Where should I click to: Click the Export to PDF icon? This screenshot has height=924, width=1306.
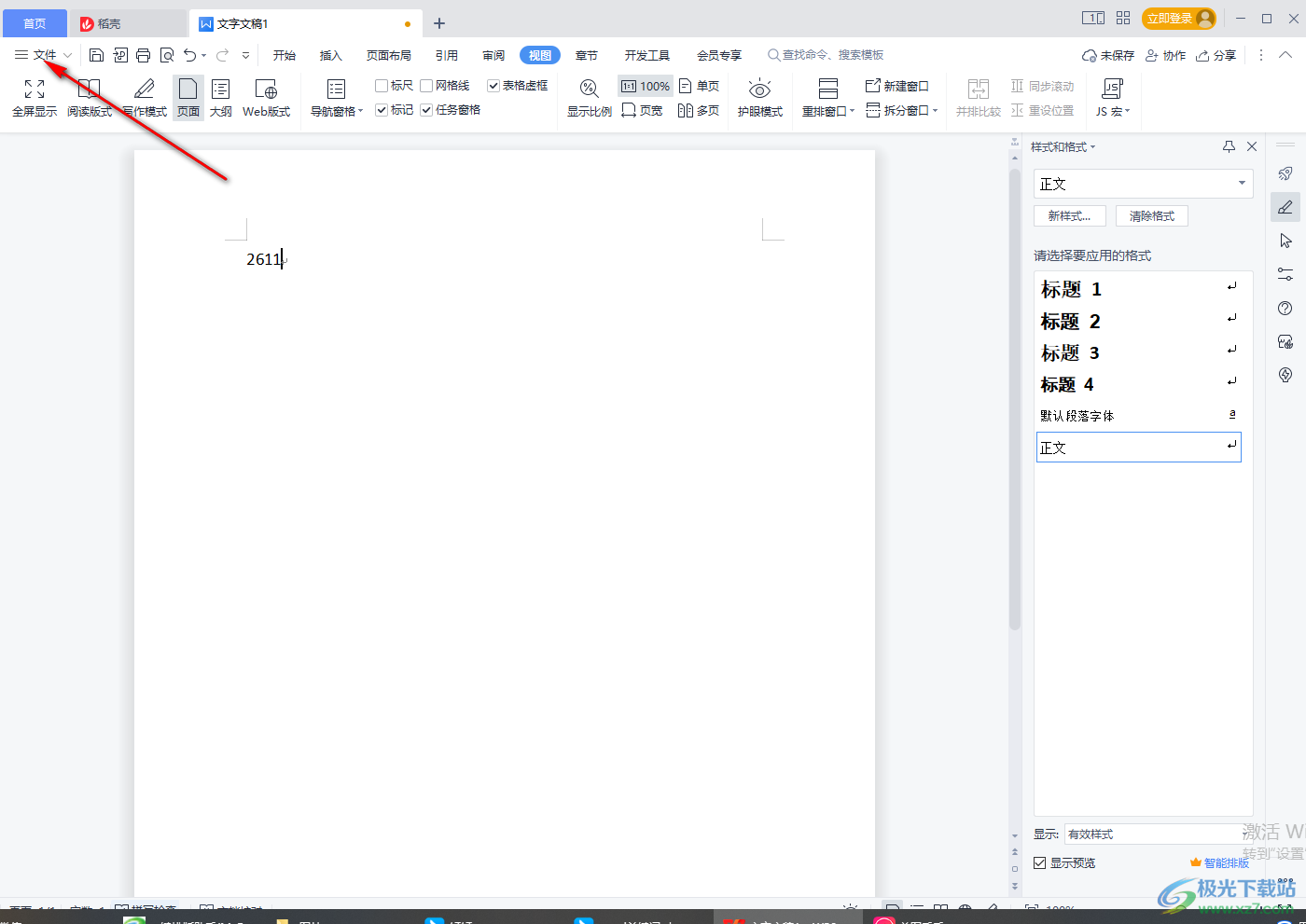[x=120, y=55]
